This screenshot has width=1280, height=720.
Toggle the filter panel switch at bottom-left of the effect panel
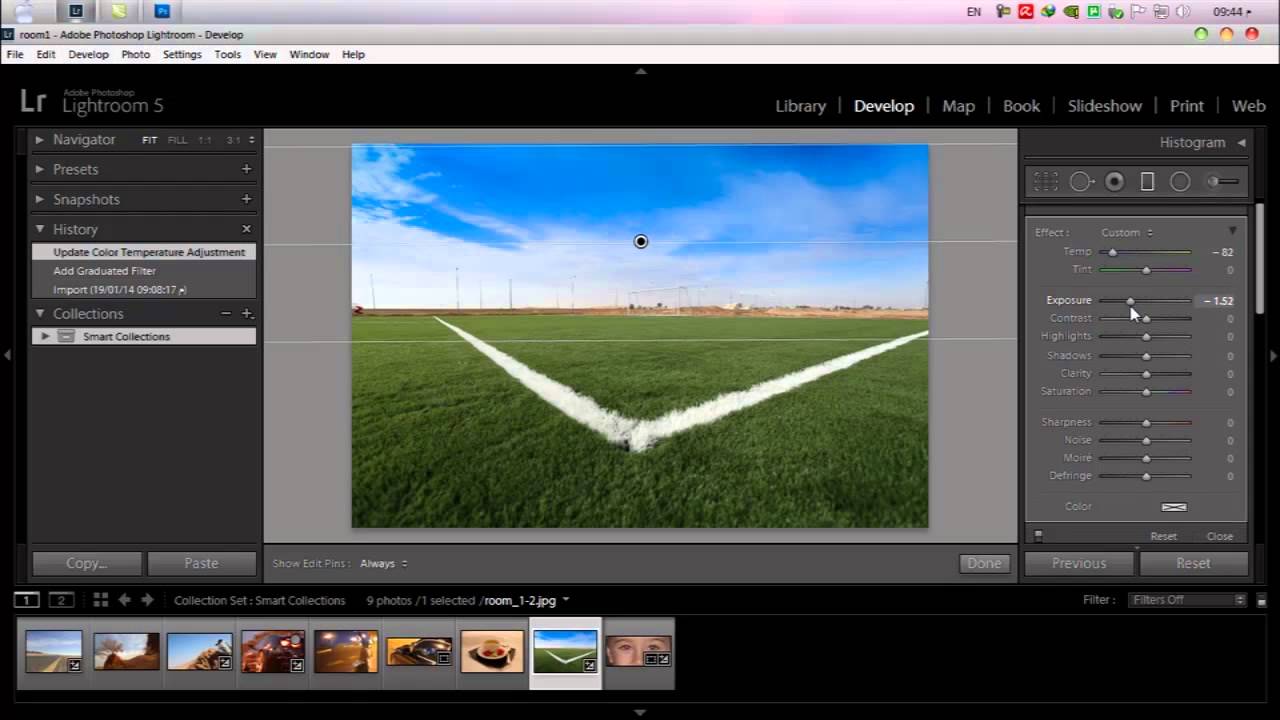(x=1038, y=536)
